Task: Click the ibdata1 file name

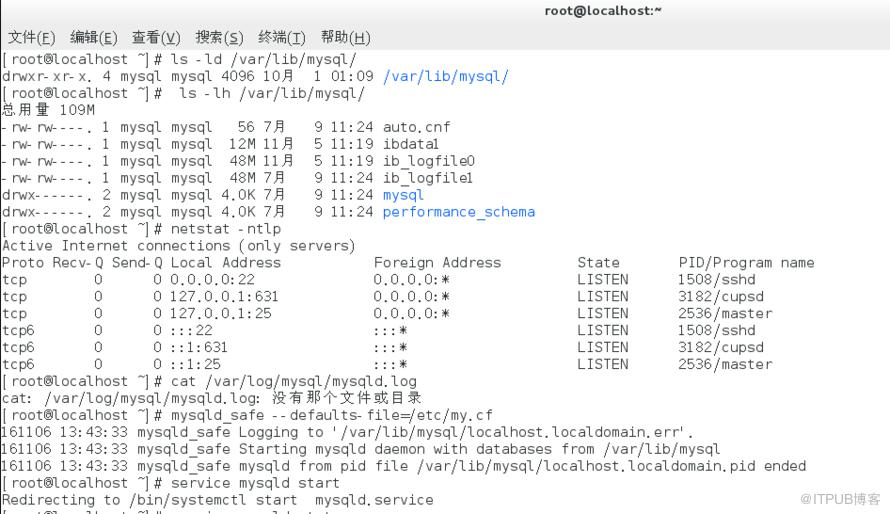Action: click(x=410, y=144)
